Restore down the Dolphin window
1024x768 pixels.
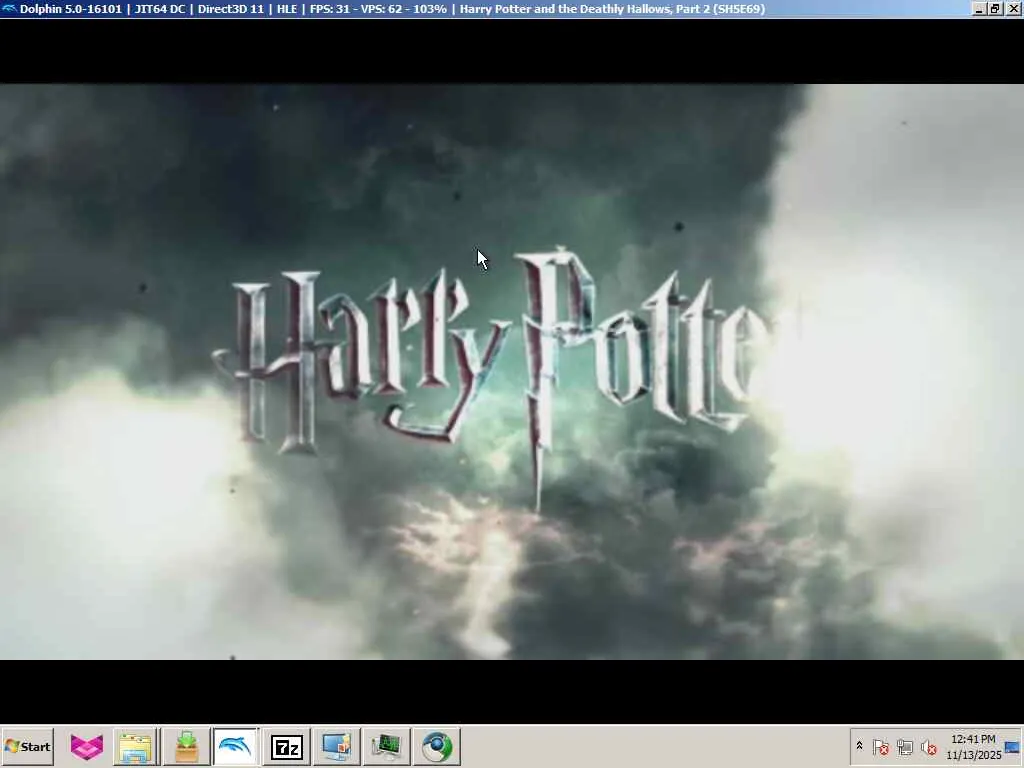click(995, 8)
